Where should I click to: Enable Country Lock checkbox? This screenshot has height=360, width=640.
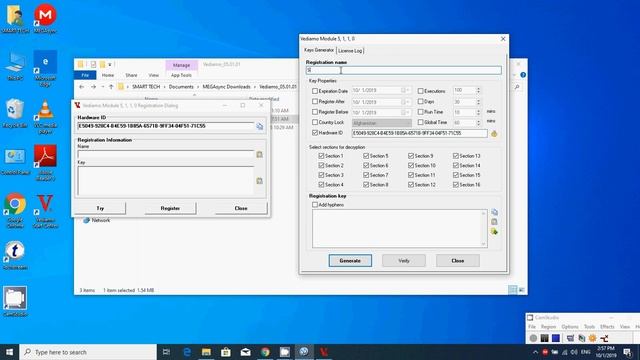pos(315,122)
